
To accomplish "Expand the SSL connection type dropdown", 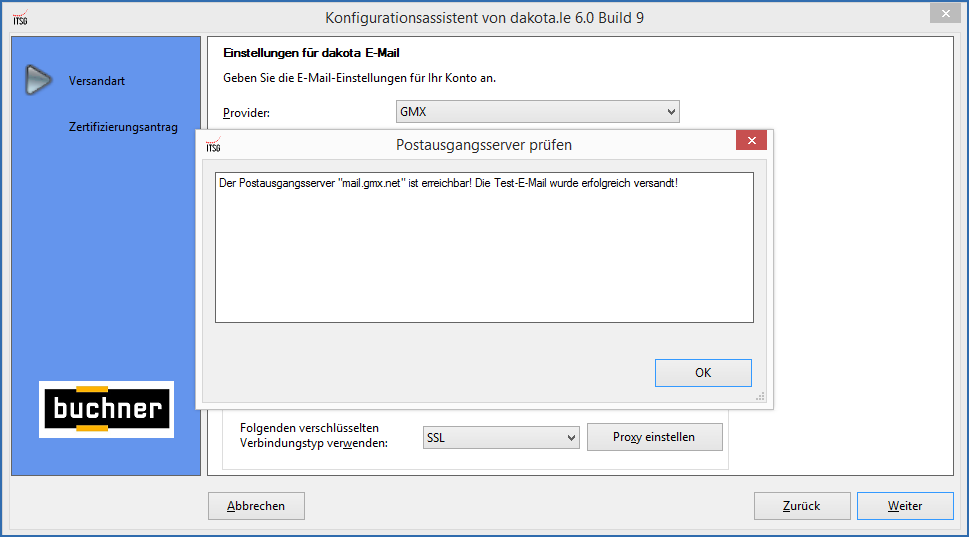I will 501,437.
